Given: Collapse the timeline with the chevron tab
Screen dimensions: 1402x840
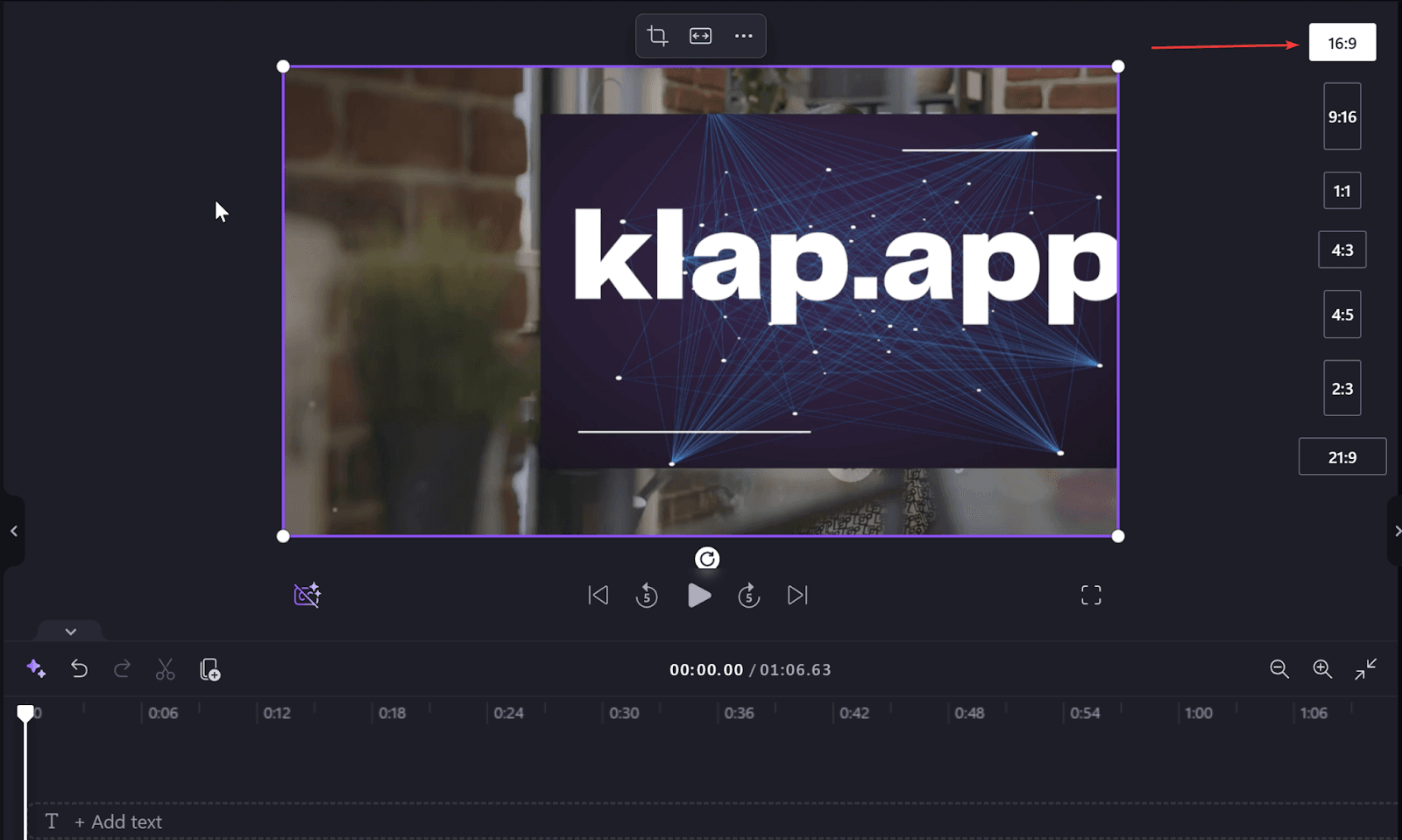Looking at the screenshot, I should tap(70, 632).
